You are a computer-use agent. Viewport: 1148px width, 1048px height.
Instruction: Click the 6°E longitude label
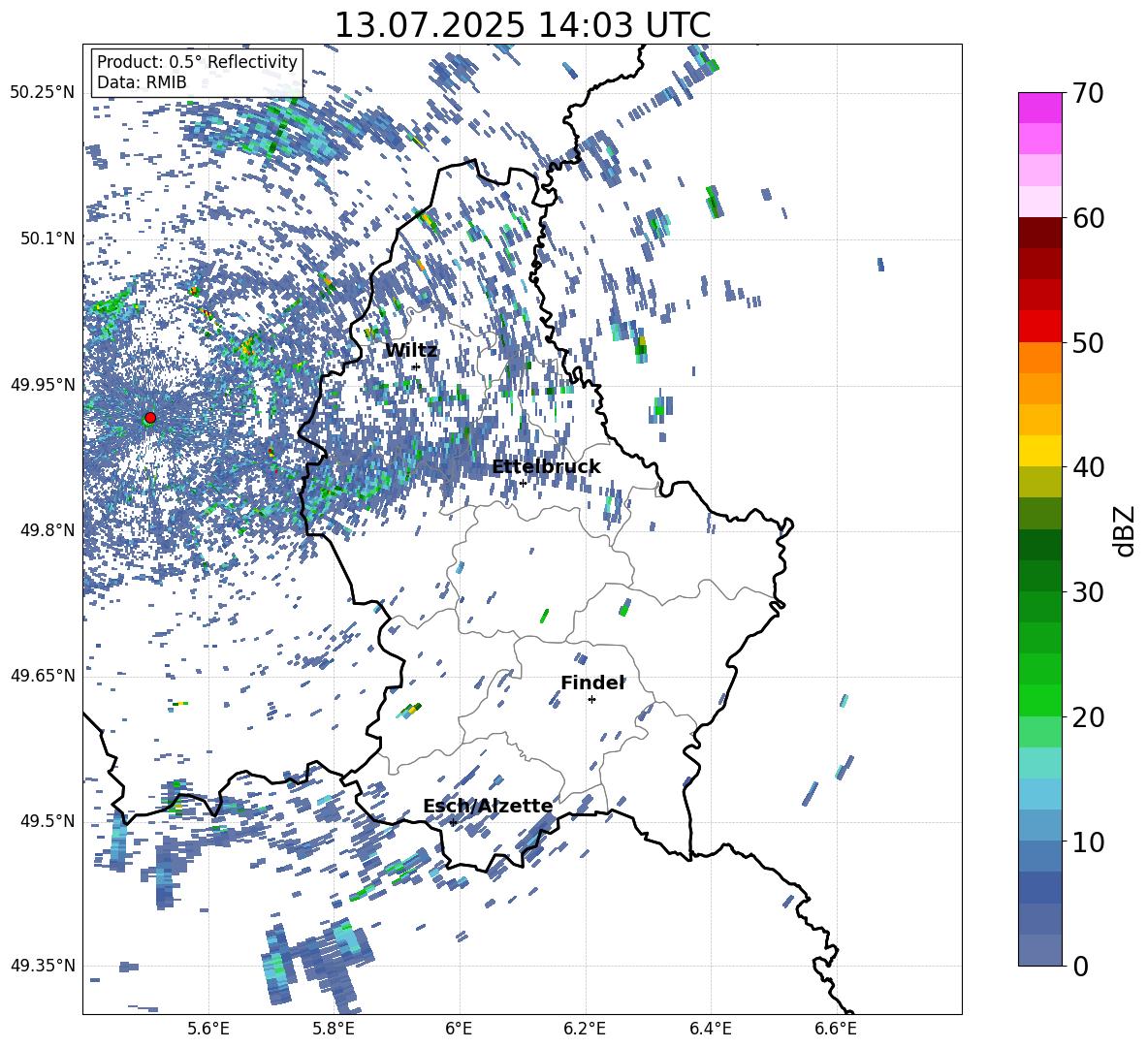pos(459,1029)
